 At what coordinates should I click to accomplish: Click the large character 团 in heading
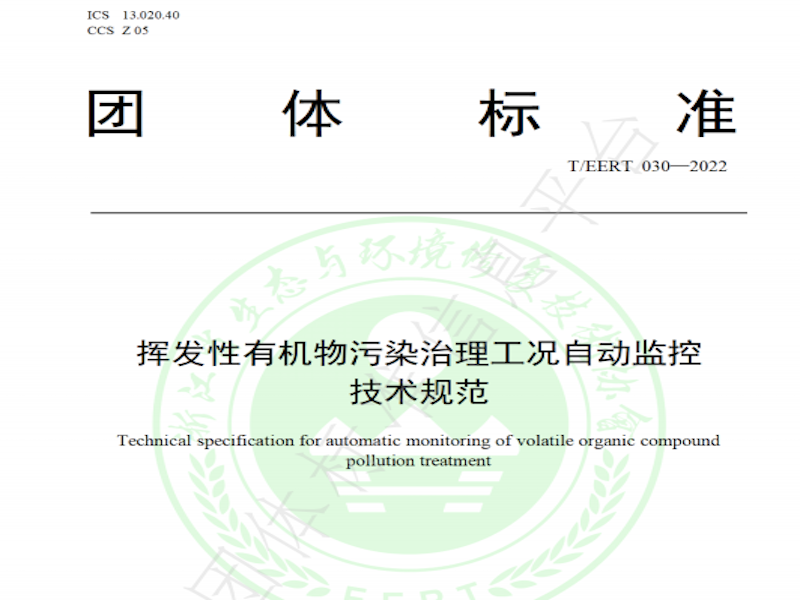click(x=115, y=113)
